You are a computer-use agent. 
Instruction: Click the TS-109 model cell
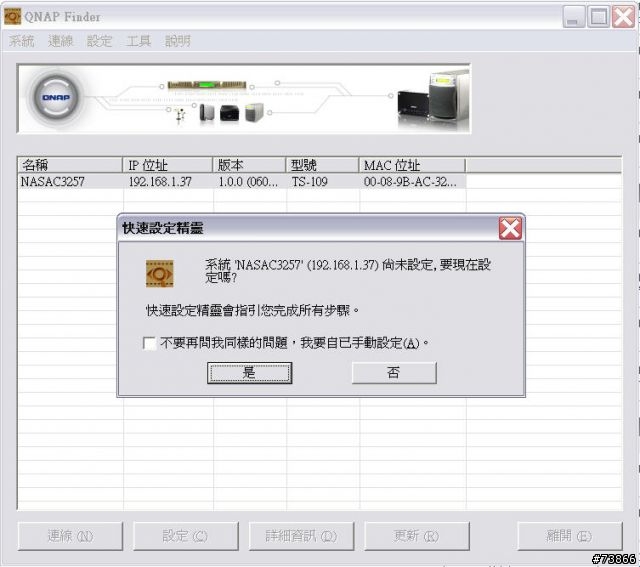(x=309, y=182)
